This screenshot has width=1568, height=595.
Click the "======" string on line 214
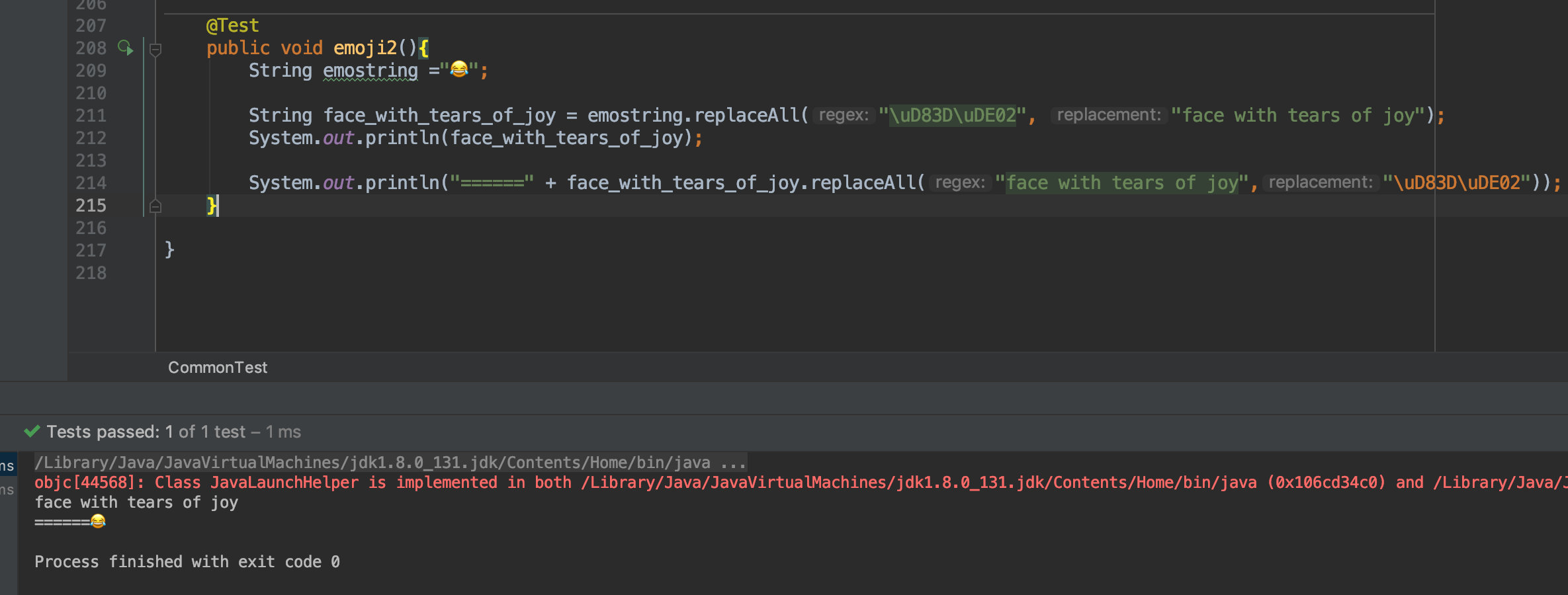tap(492, 183)
